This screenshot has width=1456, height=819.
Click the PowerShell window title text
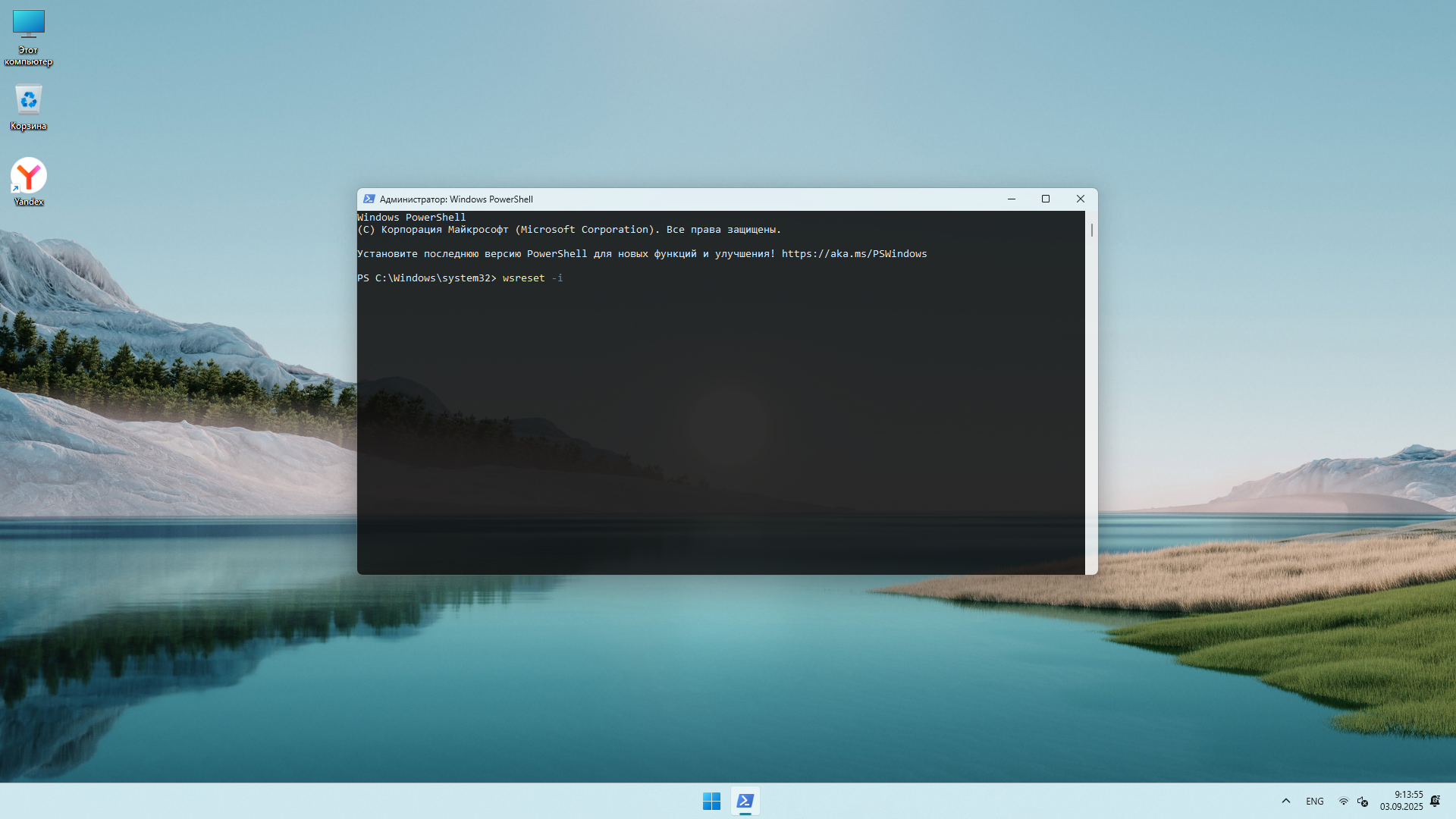coord(456,199)
